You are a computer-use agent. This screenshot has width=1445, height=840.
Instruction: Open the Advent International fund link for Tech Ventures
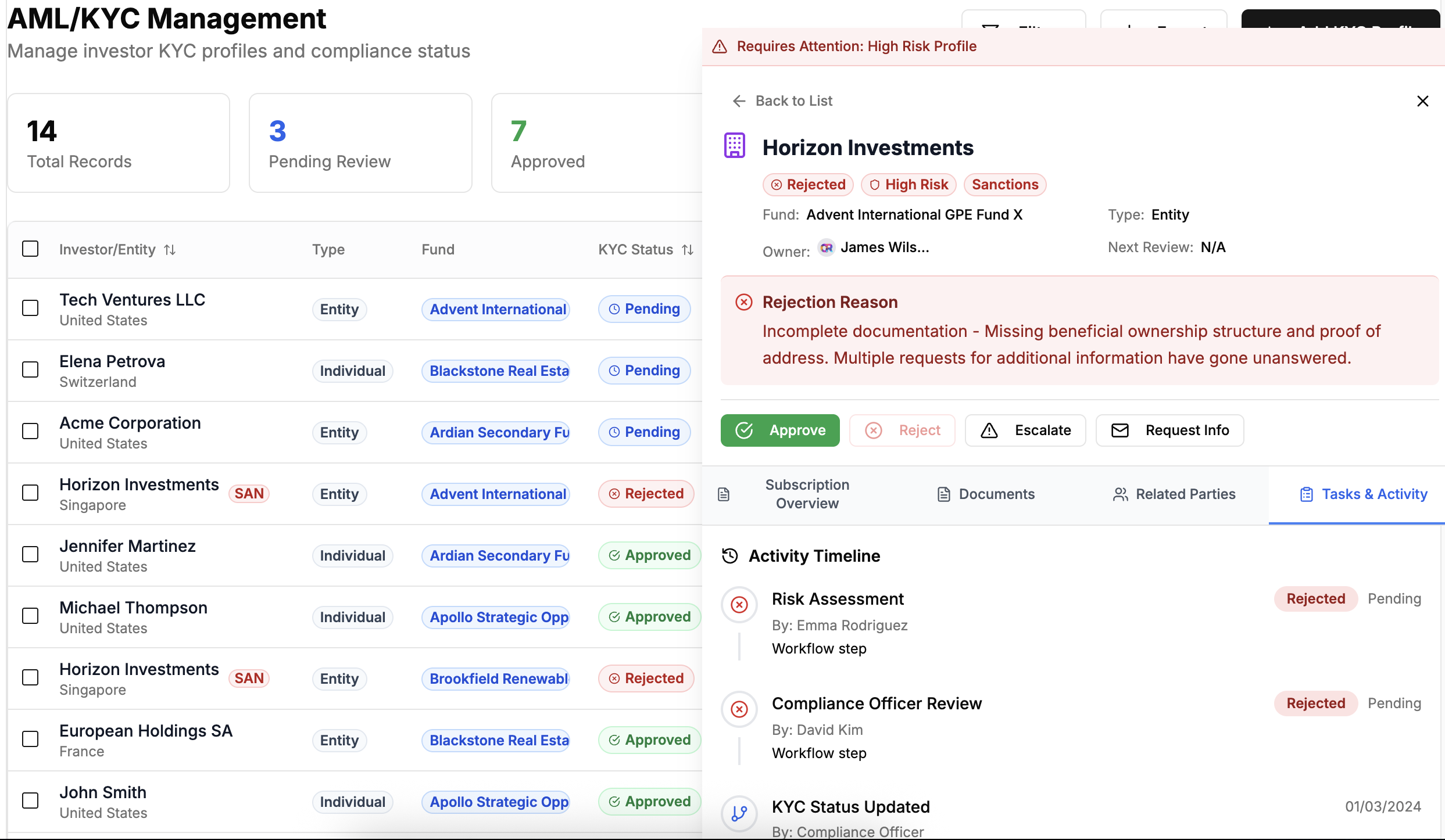[x=496, y=309]
